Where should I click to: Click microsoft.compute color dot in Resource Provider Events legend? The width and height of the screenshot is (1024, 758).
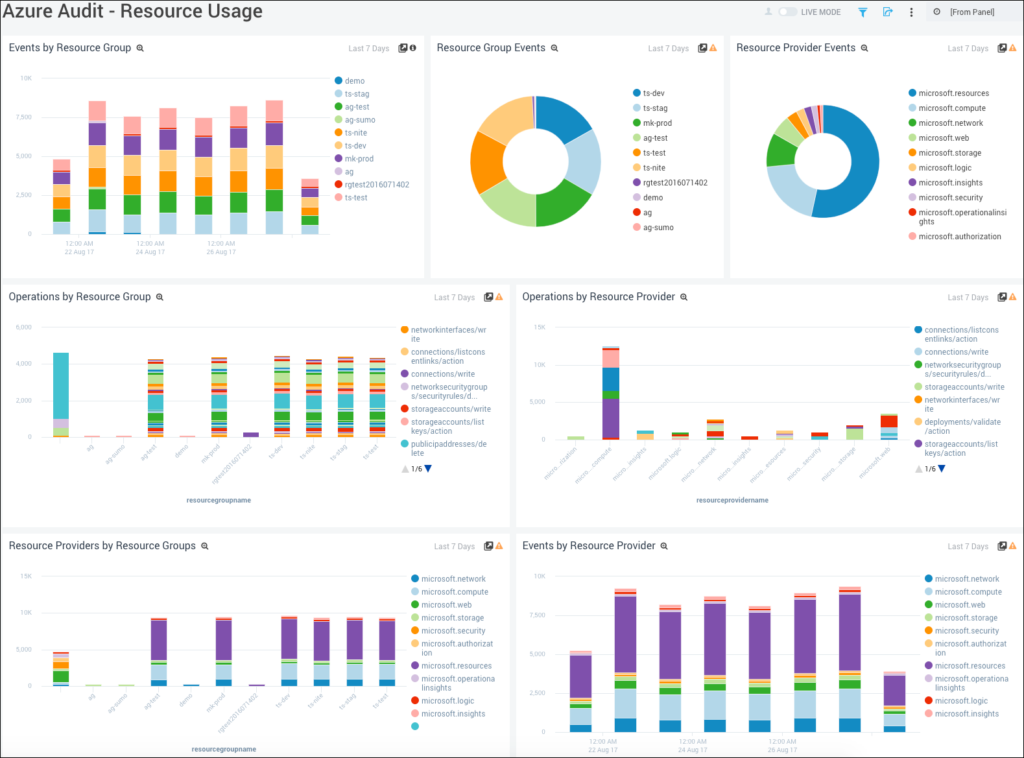click(x=912, y=108)
